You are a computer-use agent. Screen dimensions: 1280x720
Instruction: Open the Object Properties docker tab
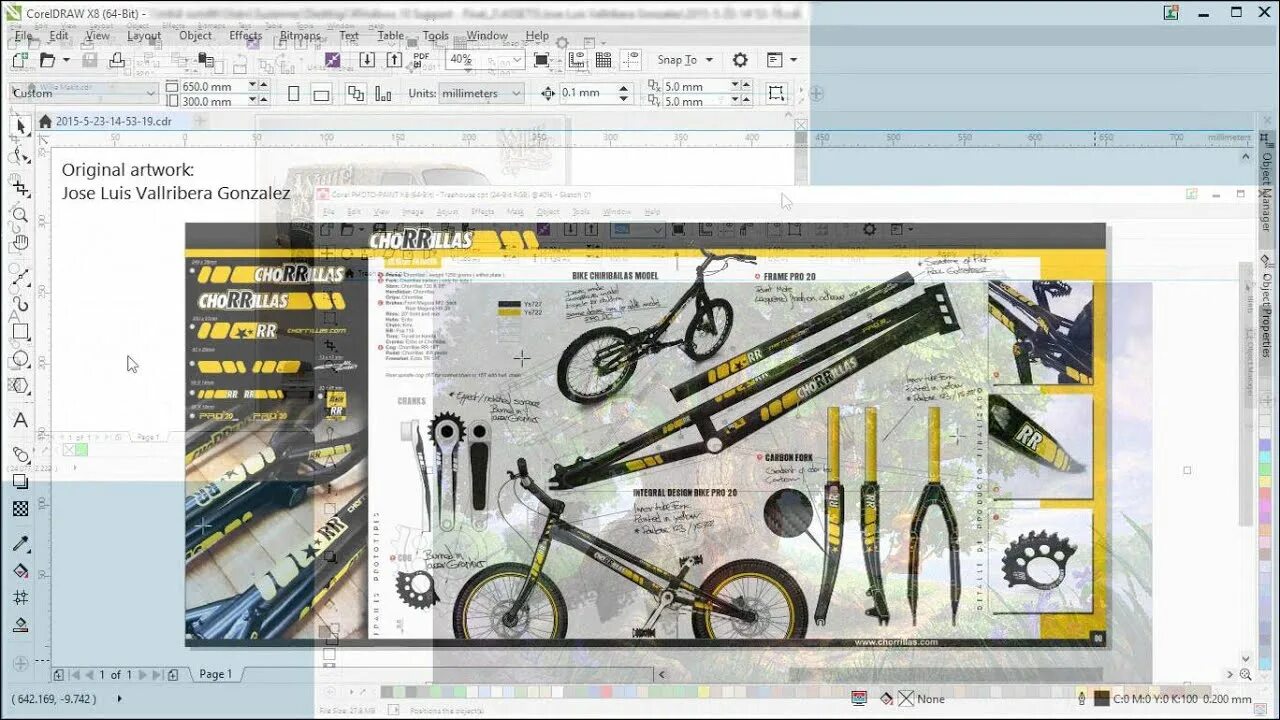[1266, 305]
